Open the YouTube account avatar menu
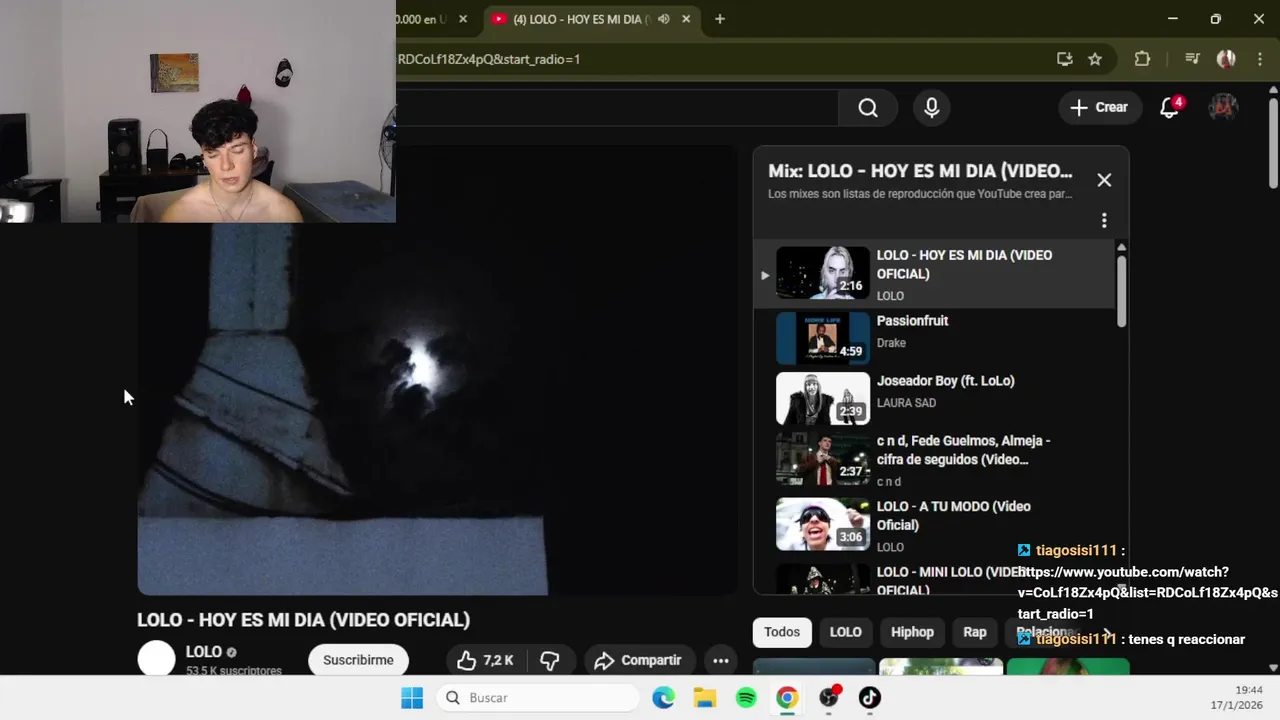 (x=1223, y=108)
